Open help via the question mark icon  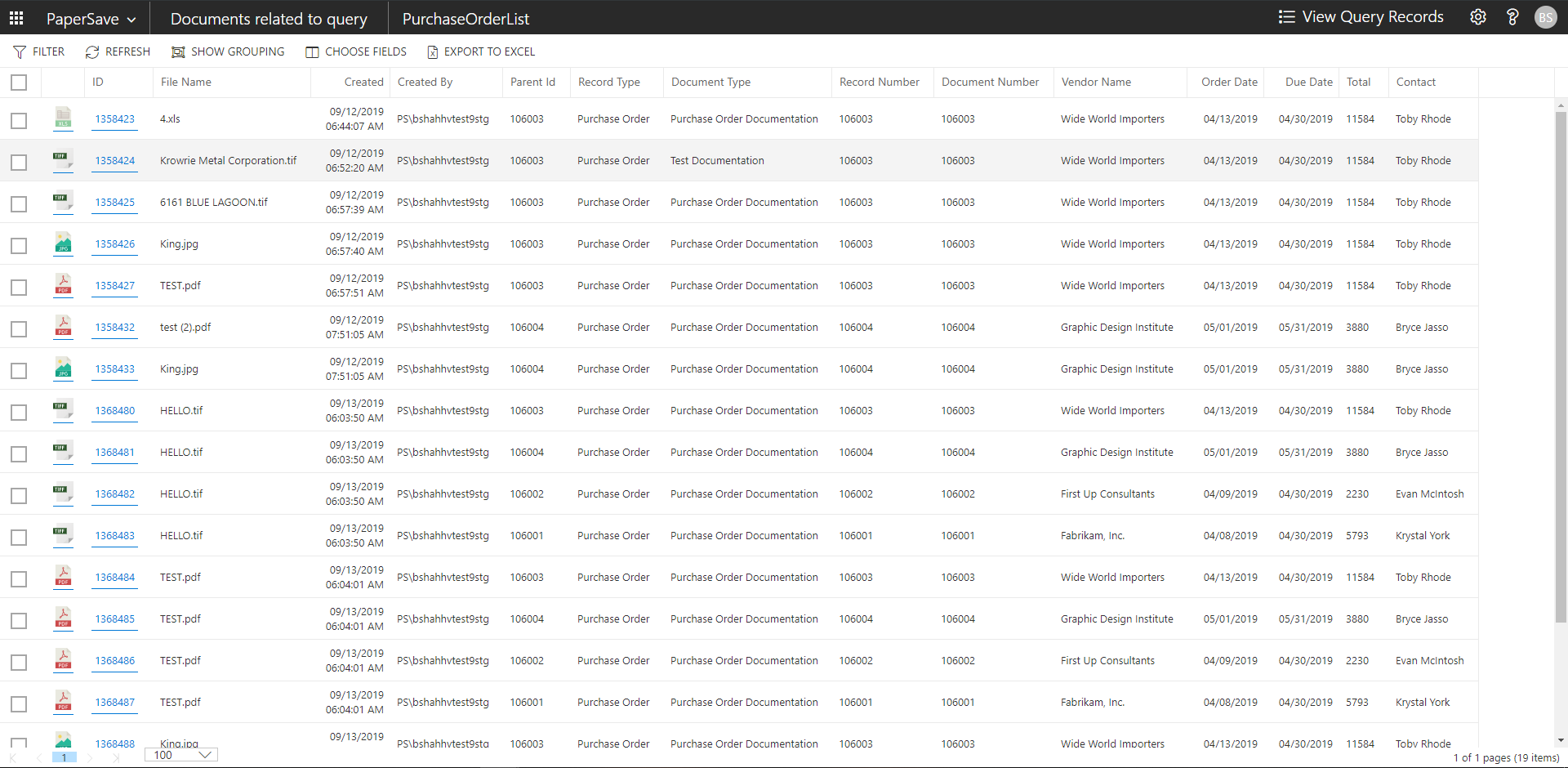(1512, 17)
